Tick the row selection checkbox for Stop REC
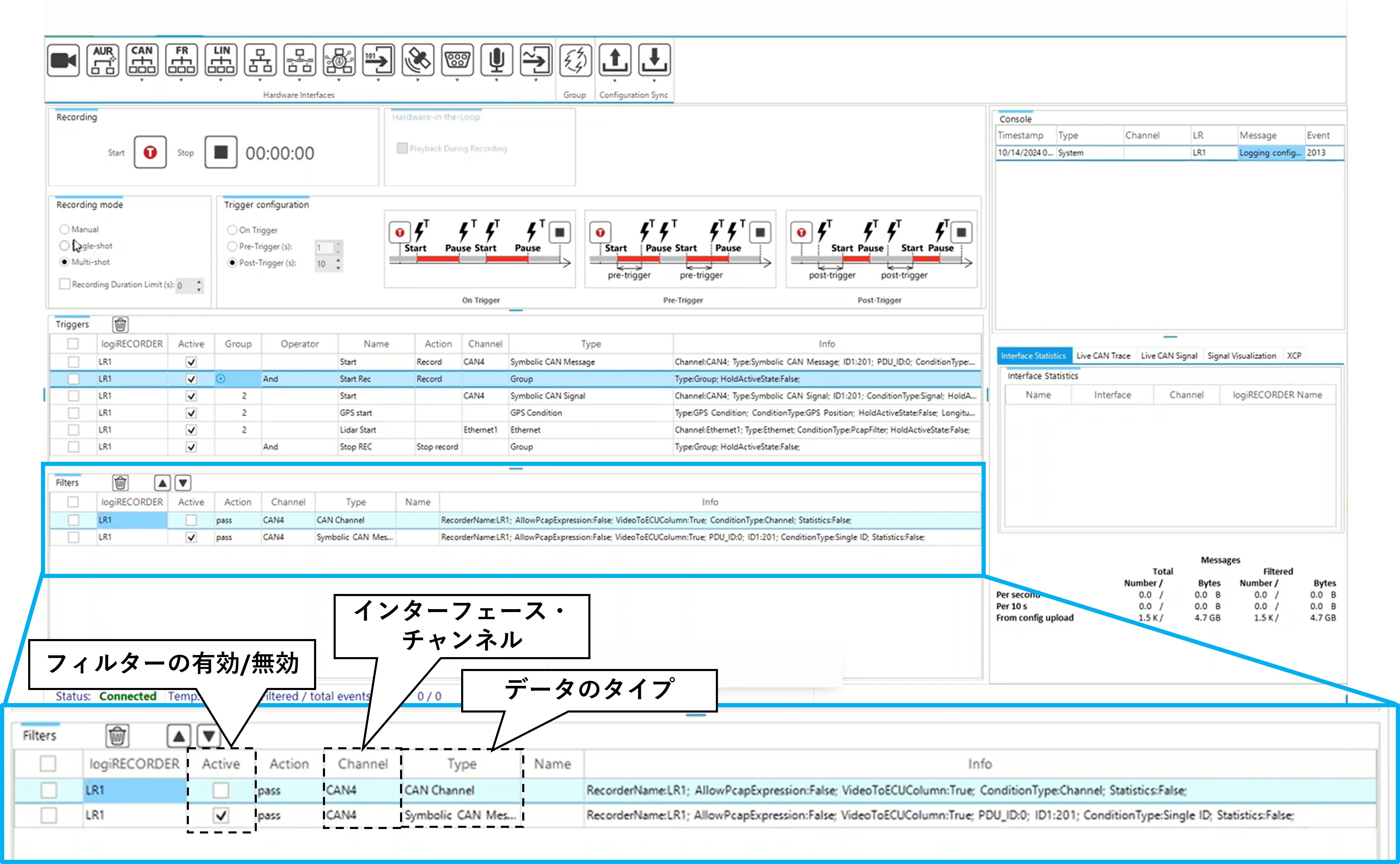 (73, 447)
